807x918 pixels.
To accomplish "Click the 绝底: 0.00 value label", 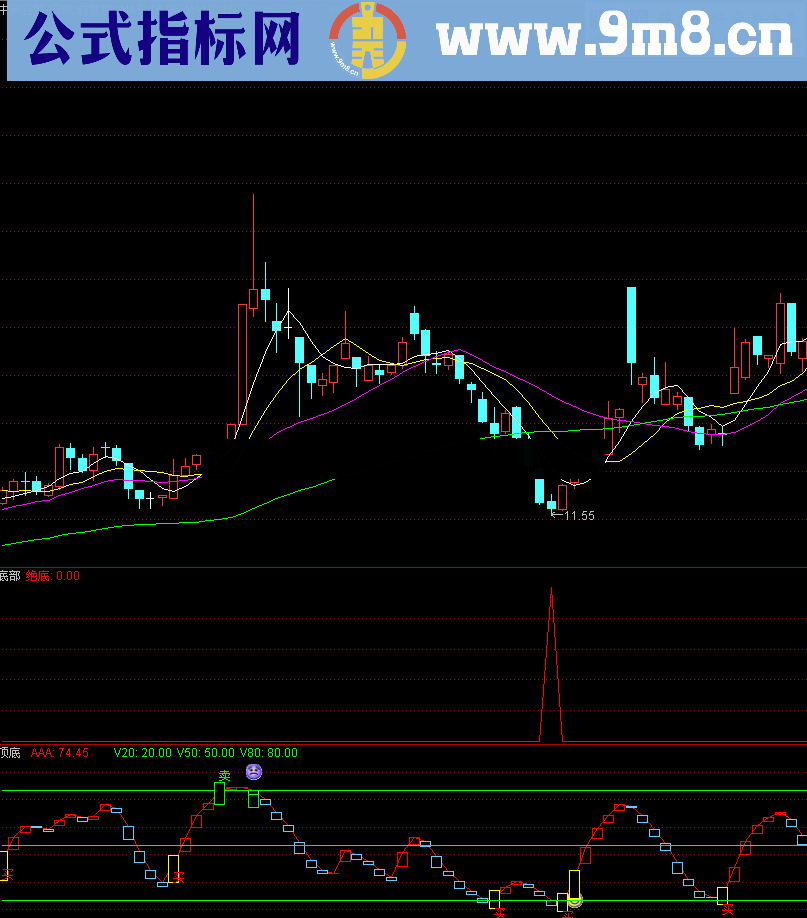I will 53,576.
